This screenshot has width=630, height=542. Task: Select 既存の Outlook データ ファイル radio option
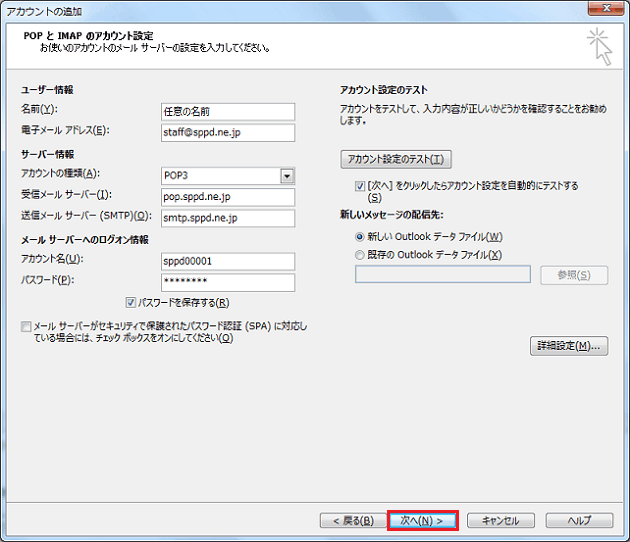[360, 255]
